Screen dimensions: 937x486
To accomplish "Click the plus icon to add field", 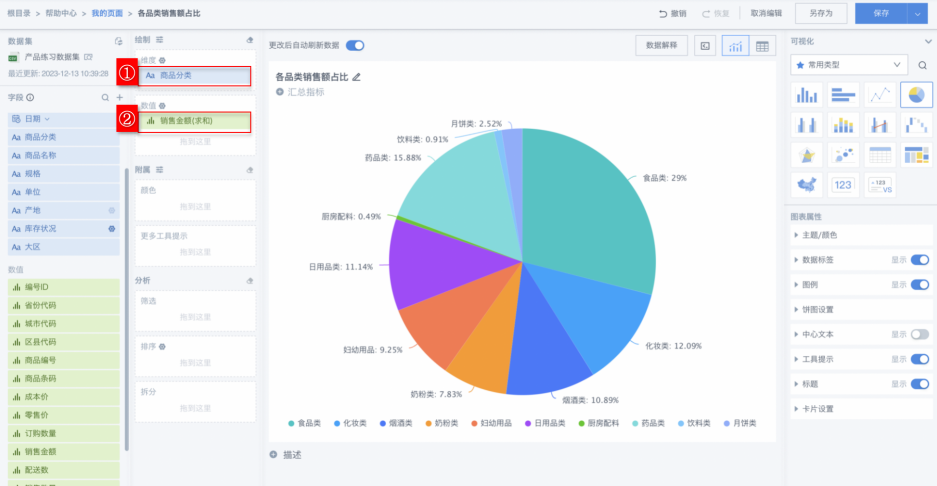I will coord(119,97).
